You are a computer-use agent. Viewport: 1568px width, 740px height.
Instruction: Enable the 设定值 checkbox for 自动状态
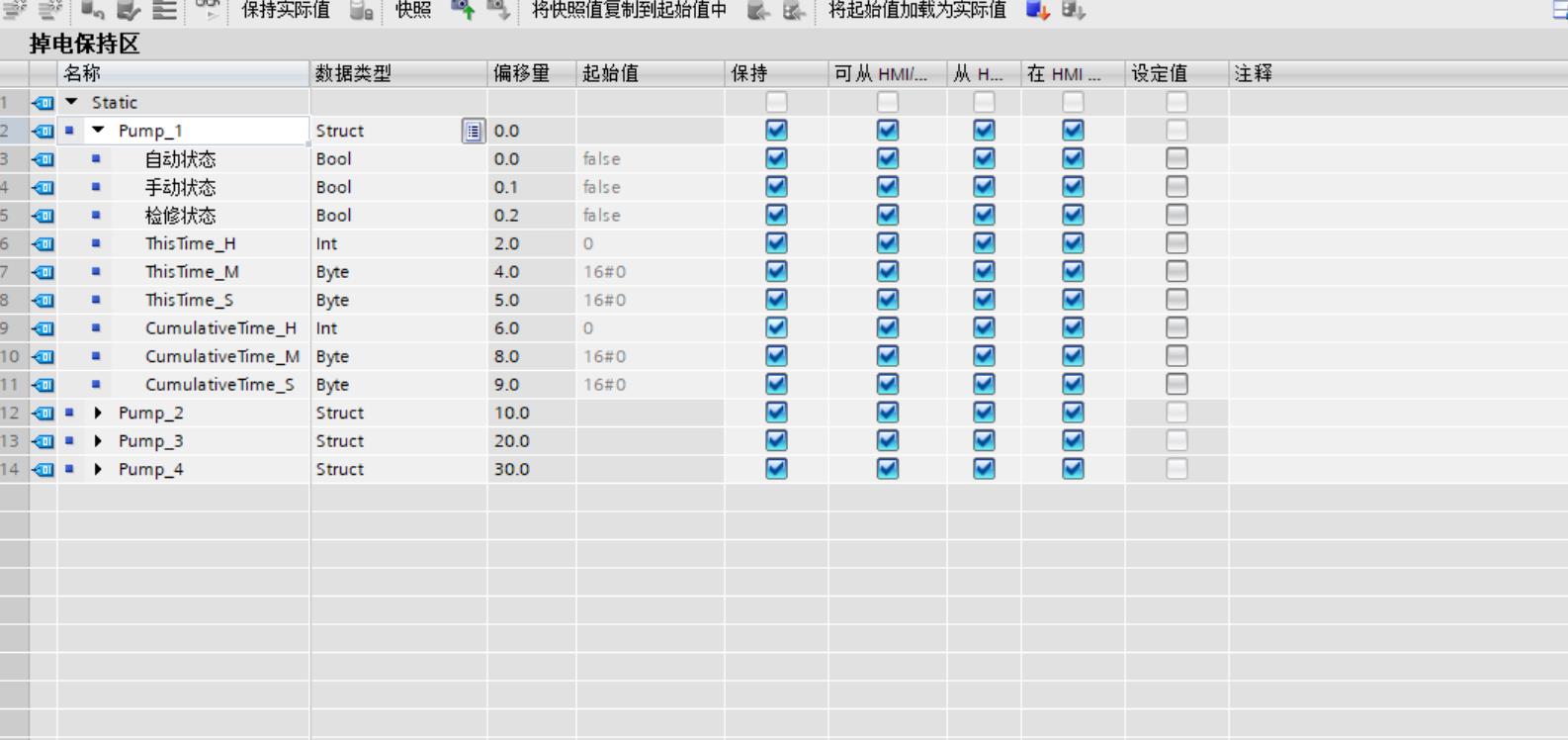coord(1176,159)
